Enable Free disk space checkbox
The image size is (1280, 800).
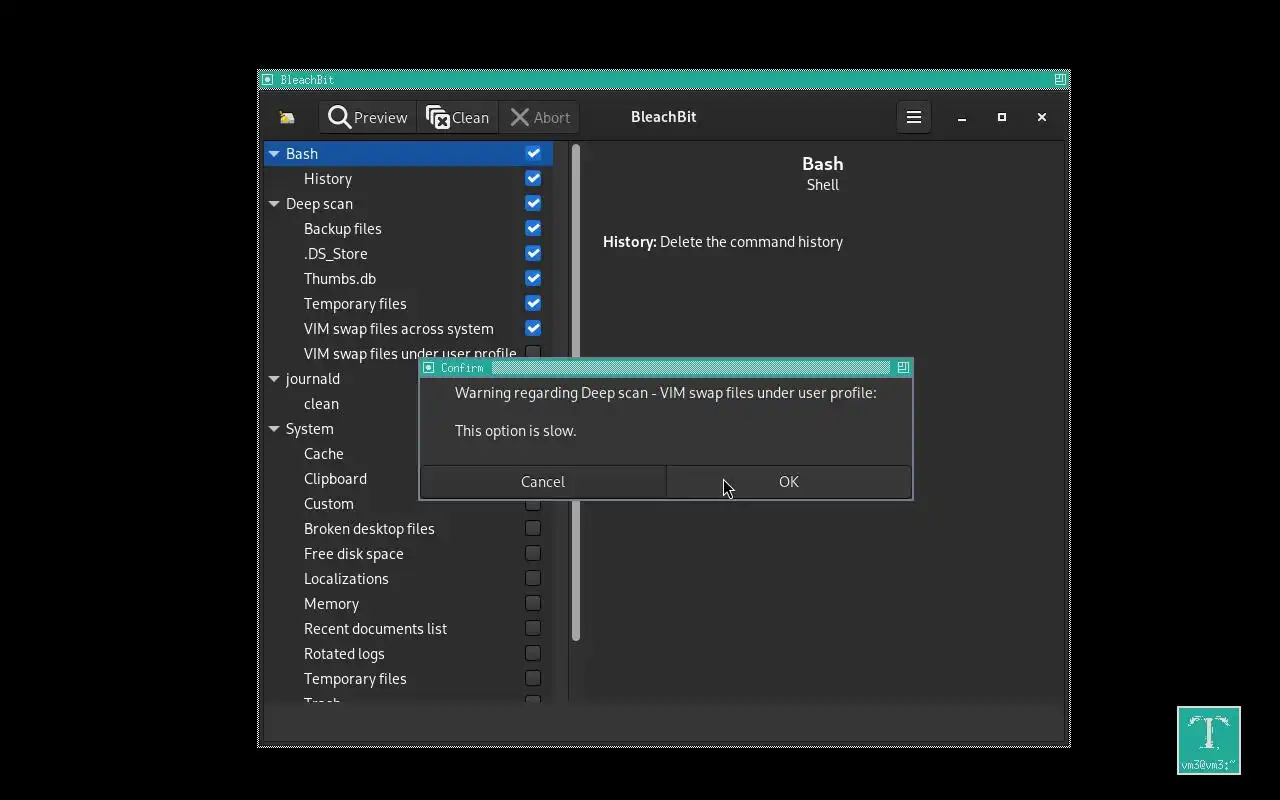533,553
